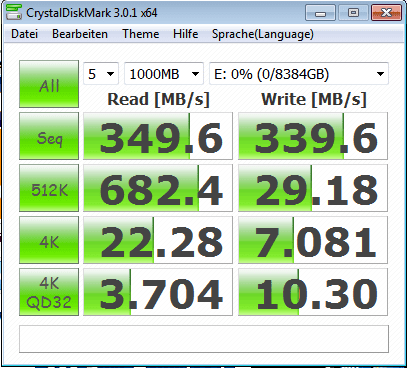This screenshot has height=368, width=407.
Task: Start the 512K benchmark test
Action: pyautogui.click(x=49, y=188)
